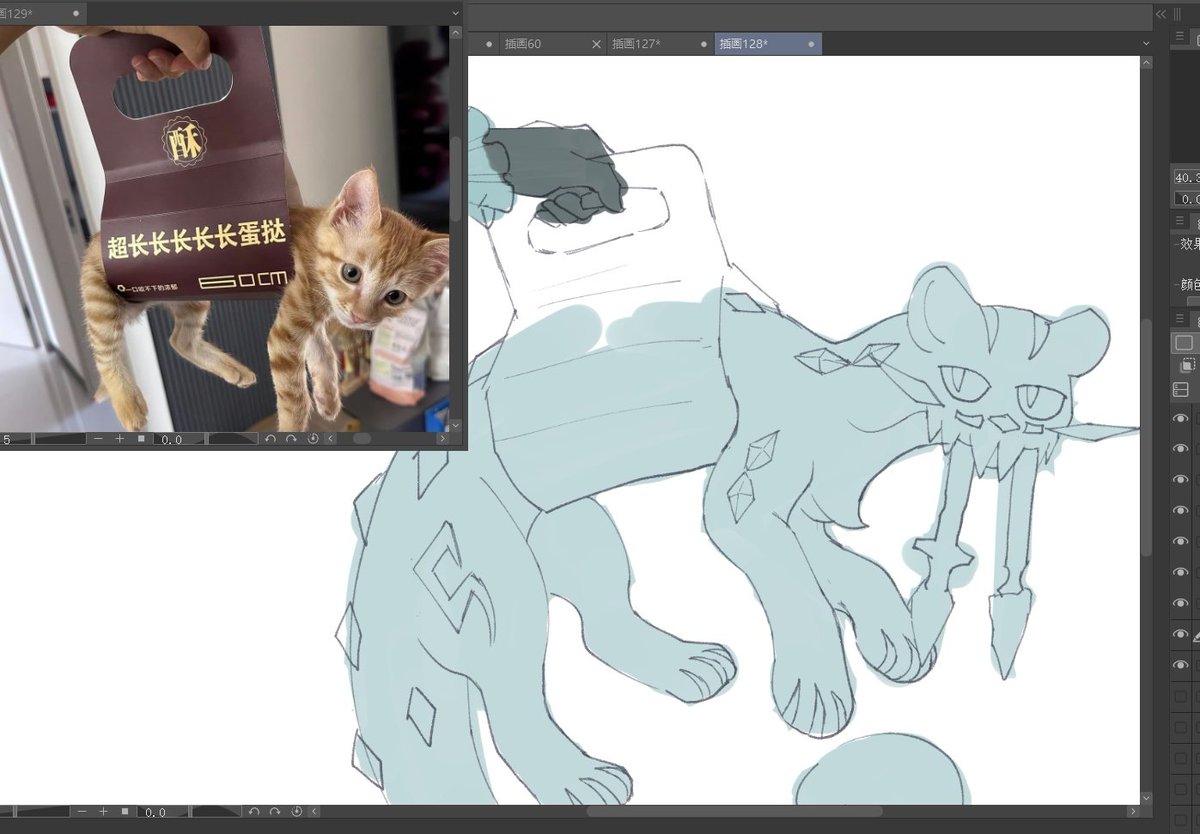
Task: Click the 40.3 value field in right panel
Action: [1186, 177]
